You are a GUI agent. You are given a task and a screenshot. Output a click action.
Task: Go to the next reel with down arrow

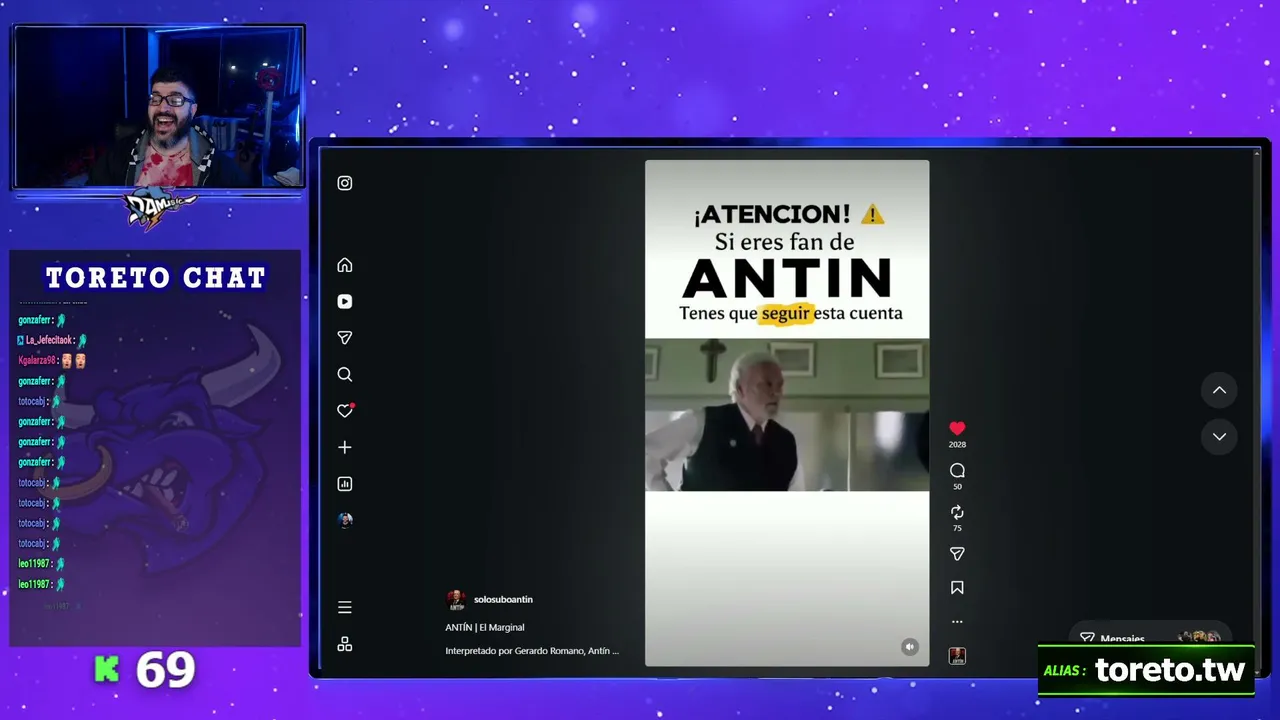tap(1219, 436)
